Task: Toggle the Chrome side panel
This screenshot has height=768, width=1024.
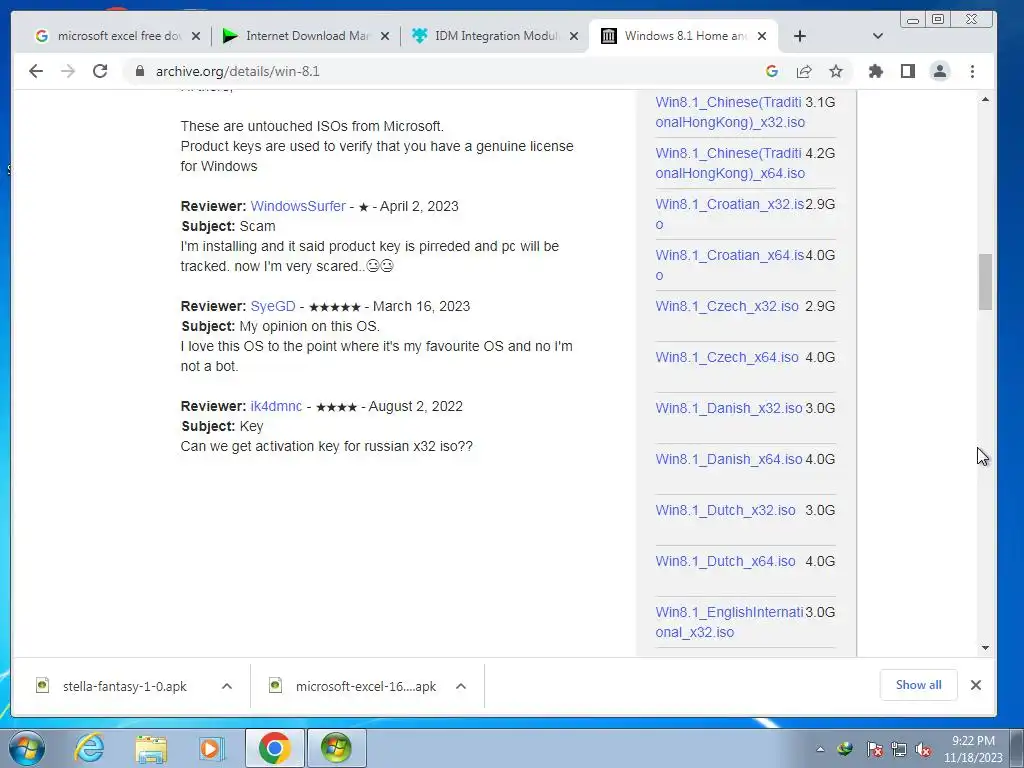Action: (x=908, y=71)
